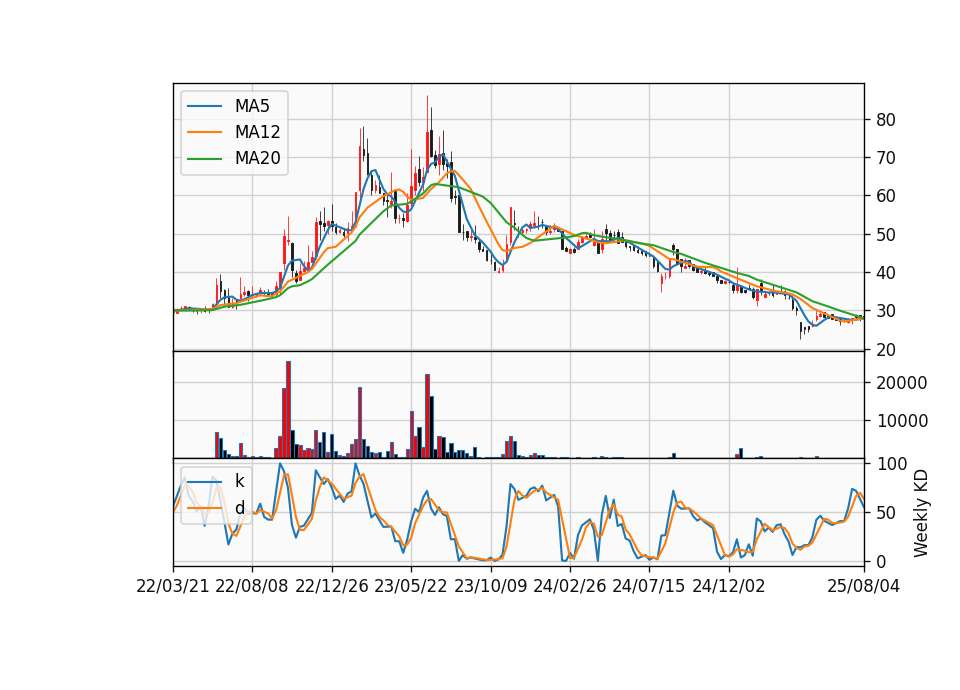Click the 22/12/26 date tick label
Image resolution: width=960 pixels, height=690 pixels.
[332, 586]
